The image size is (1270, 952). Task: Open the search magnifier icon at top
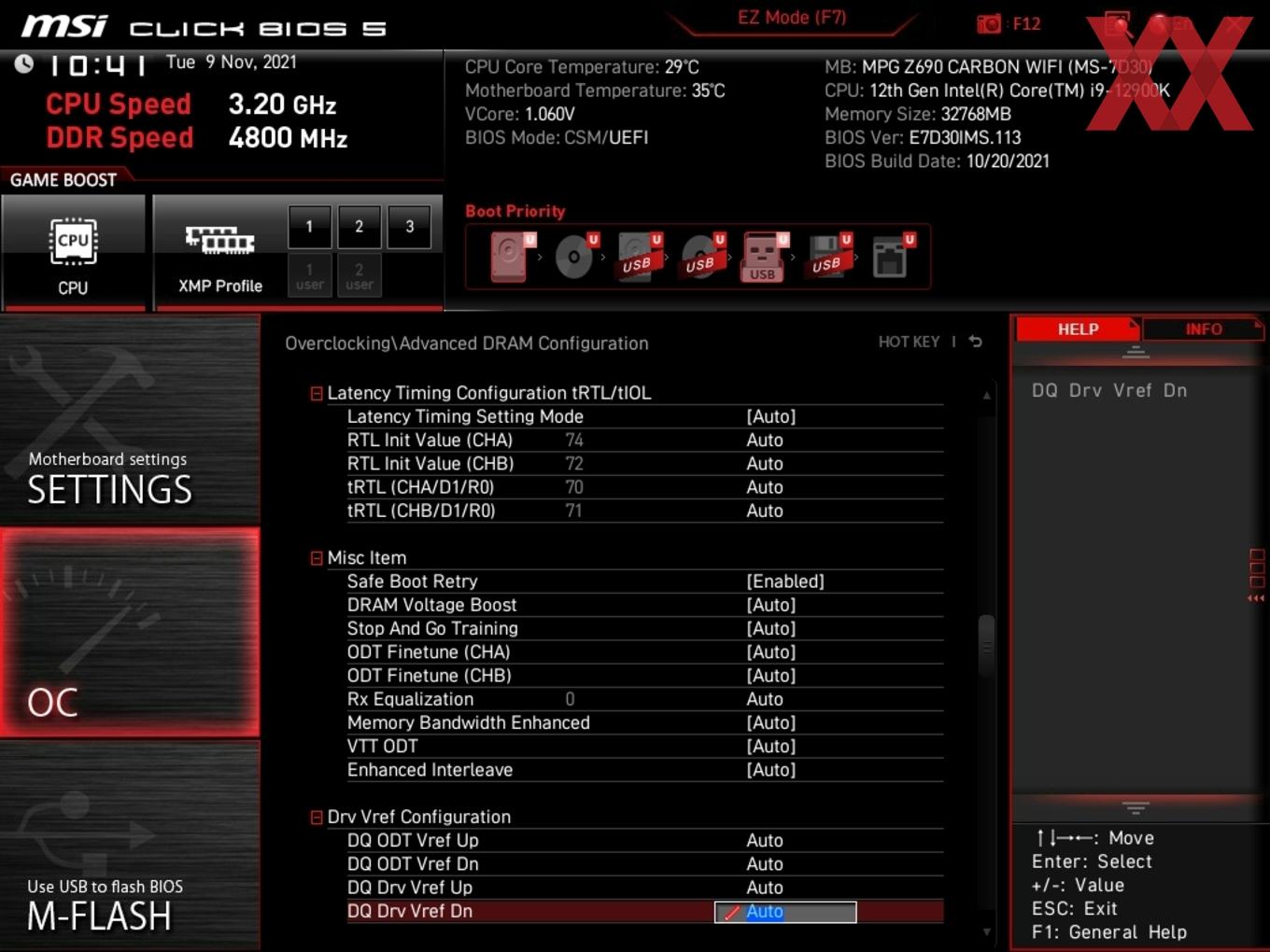(1118, 23)
